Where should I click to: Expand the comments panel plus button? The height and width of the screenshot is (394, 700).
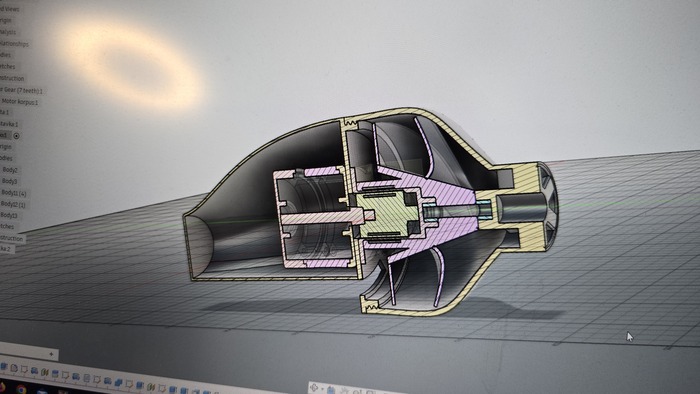click(x=51, y=354)
